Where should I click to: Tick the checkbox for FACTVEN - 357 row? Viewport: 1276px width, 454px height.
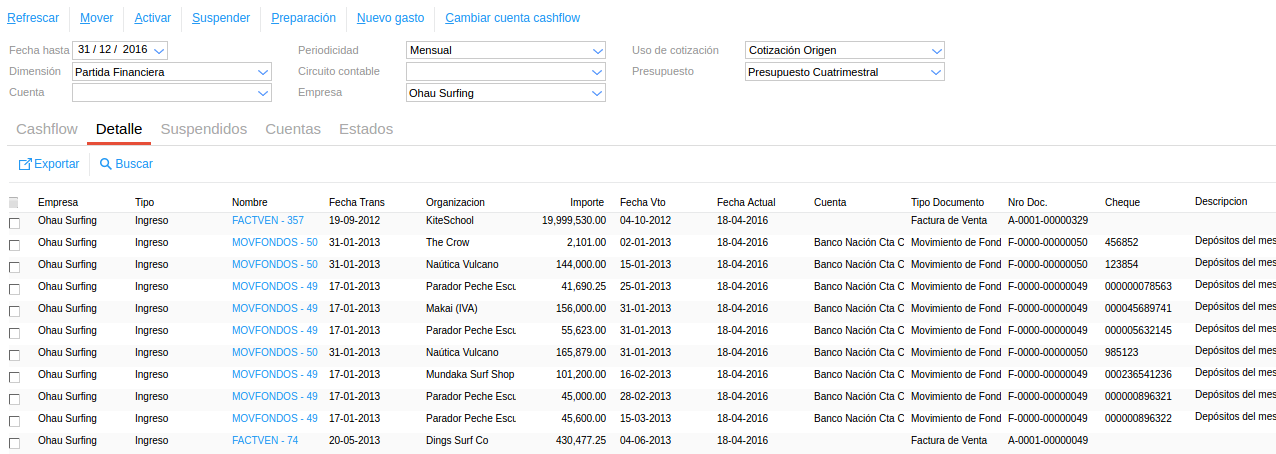coord(14,223)
